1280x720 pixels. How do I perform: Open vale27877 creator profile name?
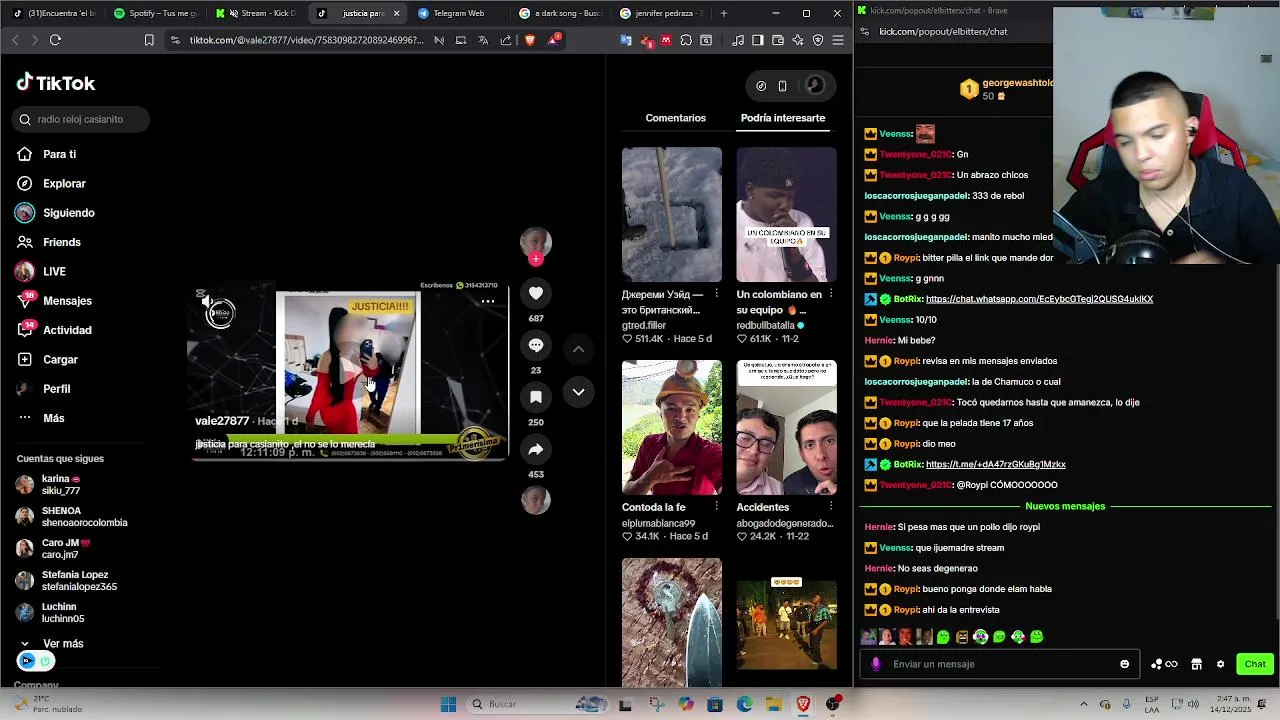click(x=222, y=421)
